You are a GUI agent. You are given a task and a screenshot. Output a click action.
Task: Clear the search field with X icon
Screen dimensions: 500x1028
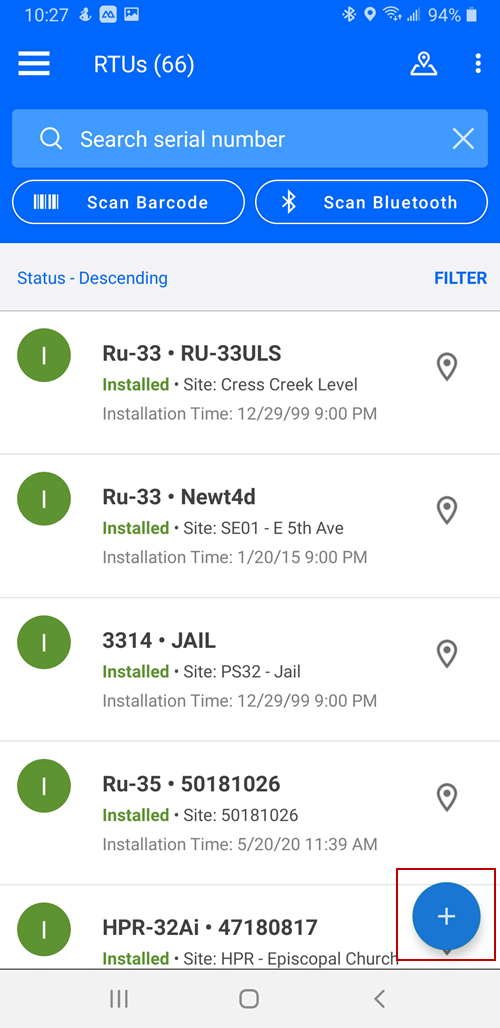[463, 139]
